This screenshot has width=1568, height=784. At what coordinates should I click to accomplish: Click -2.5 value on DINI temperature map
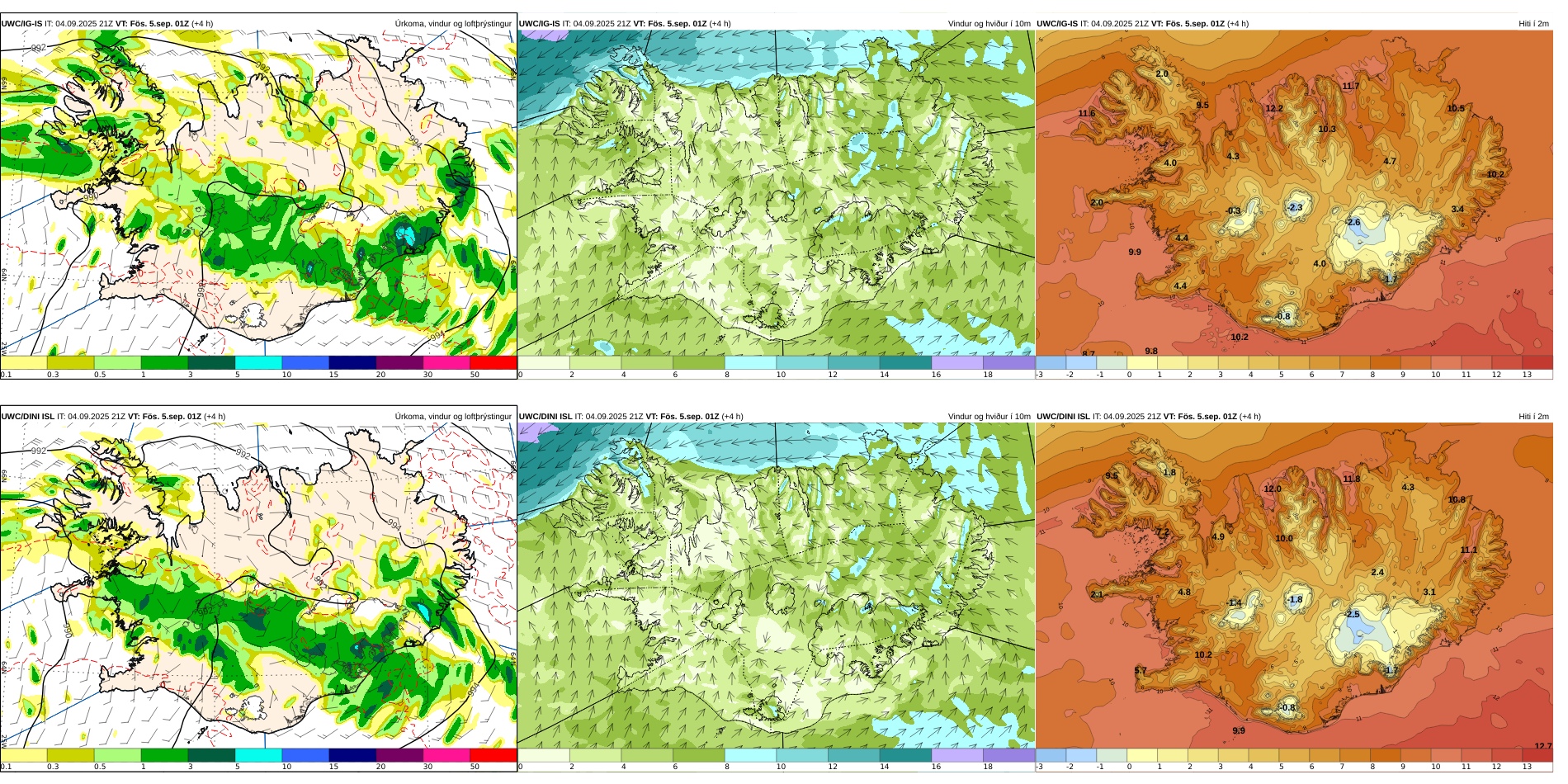(1351, 615)
